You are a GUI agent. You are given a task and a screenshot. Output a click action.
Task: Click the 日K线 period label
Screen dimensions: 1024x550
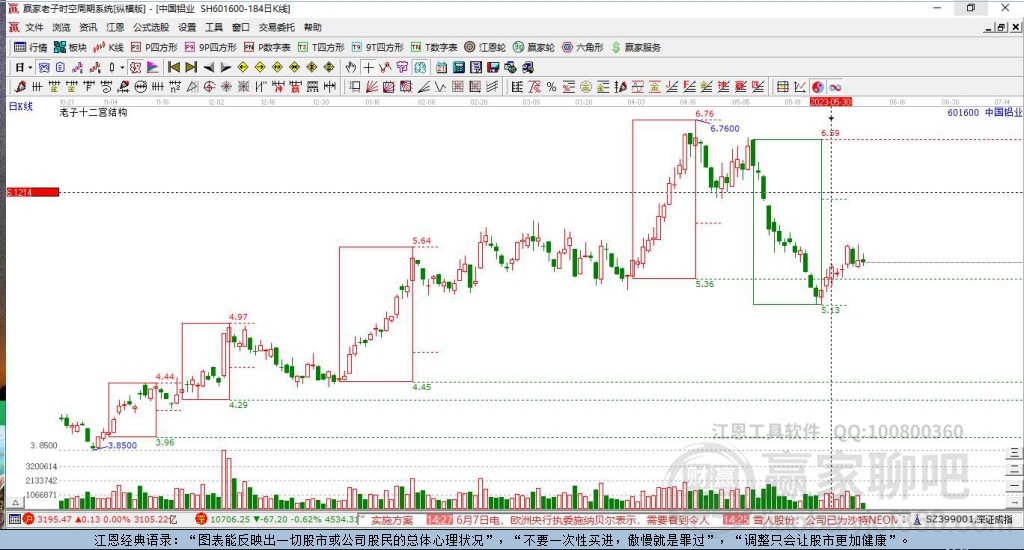(x=20, y=106)
